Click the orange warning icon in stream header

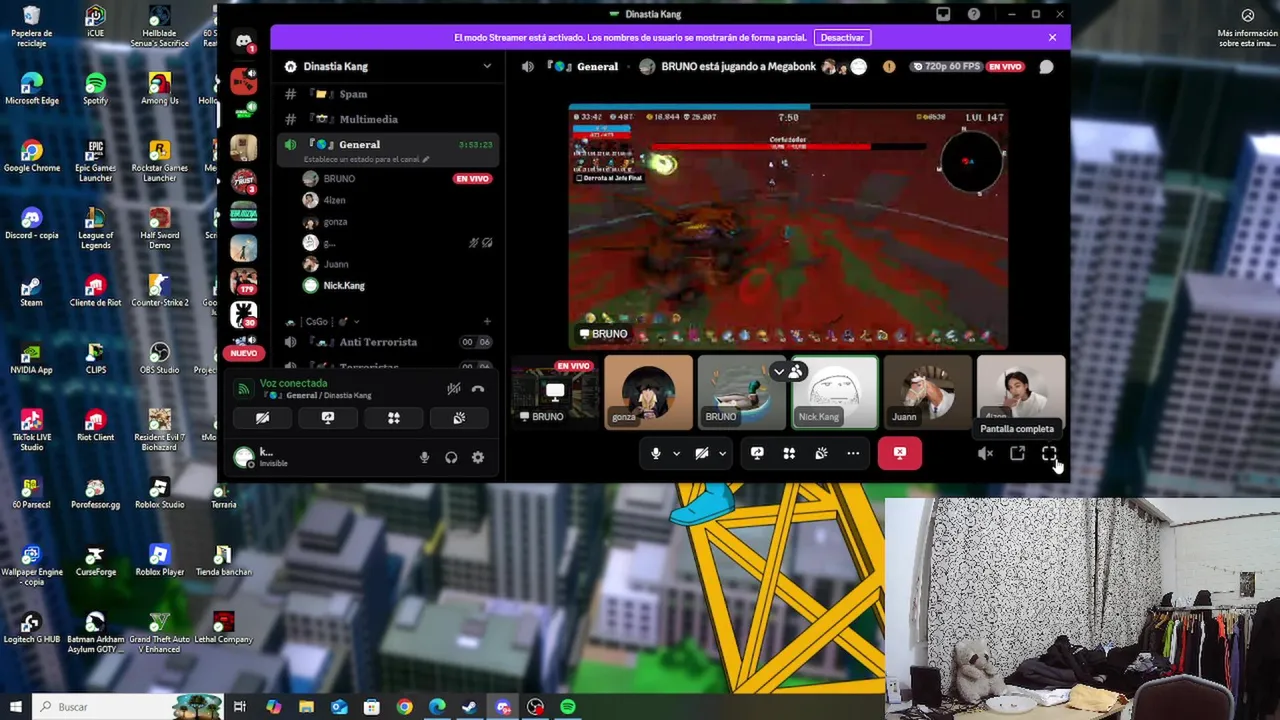click(889, 67)
